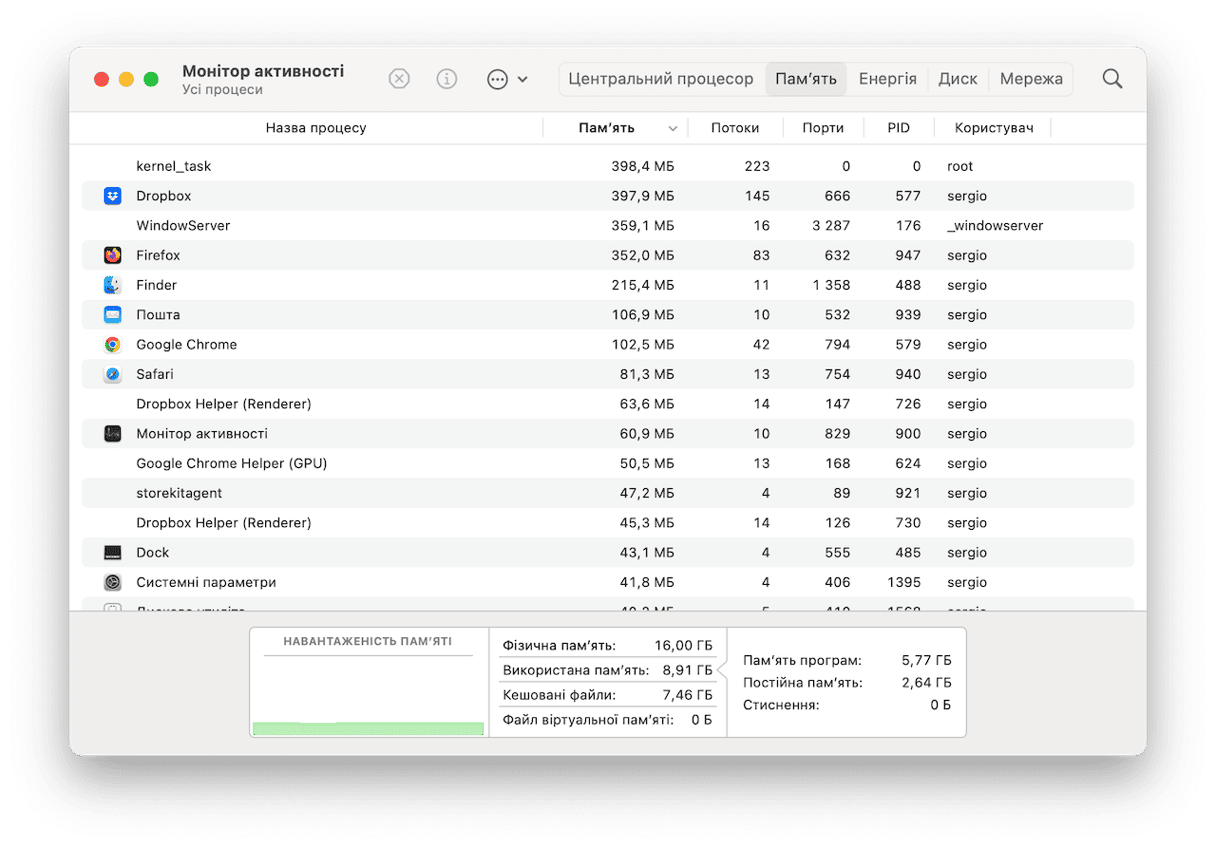Click Файл віртуальної пам'яті entry
Viewport: 1216px width, 847px height.
607,720
